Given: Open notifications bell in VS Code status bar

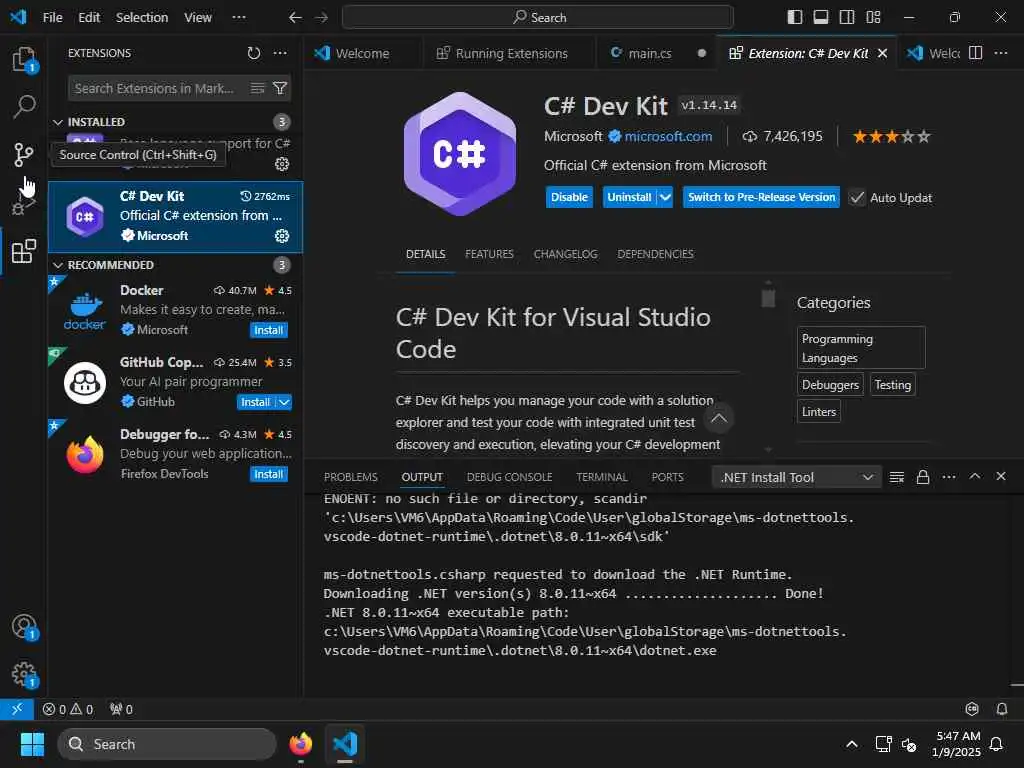Looking at the screenshot, I should click(x=1002, y=709).
